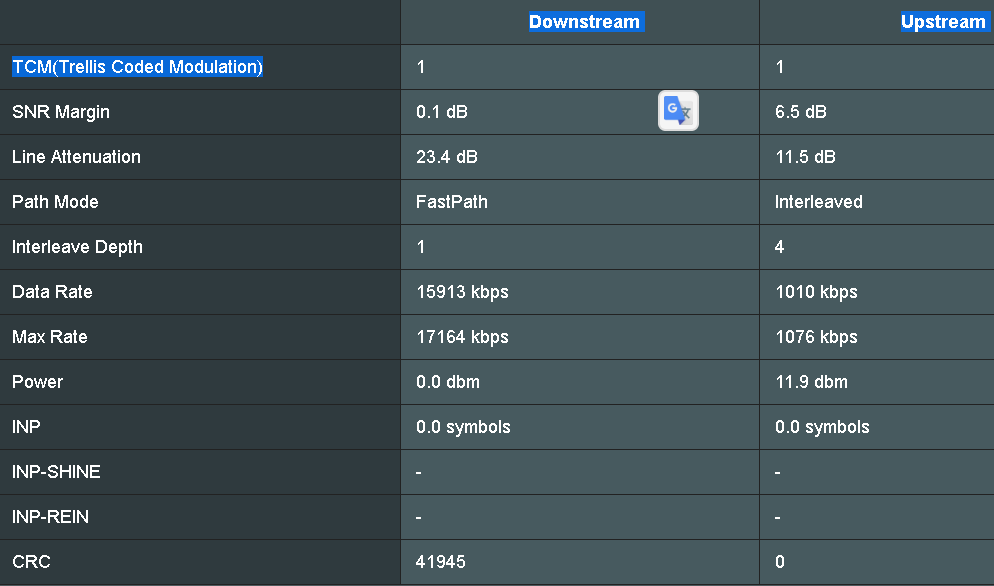The height and width of the screenshot is (586, 994).
Task: Click the FastPath downstream value
Action: [452, 202]
